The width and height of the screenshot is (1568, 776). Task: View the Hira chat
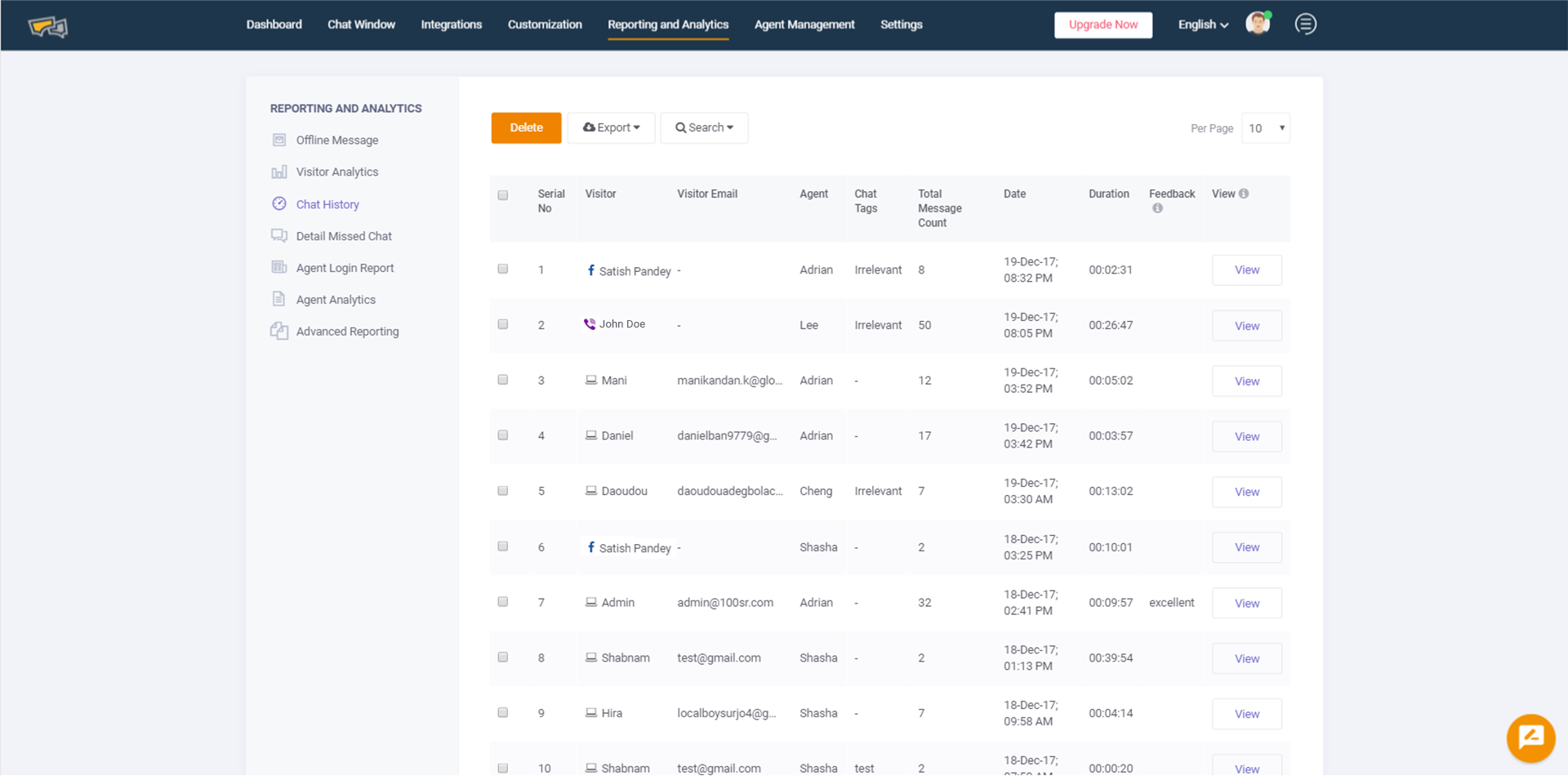(x=1247, y=714)
